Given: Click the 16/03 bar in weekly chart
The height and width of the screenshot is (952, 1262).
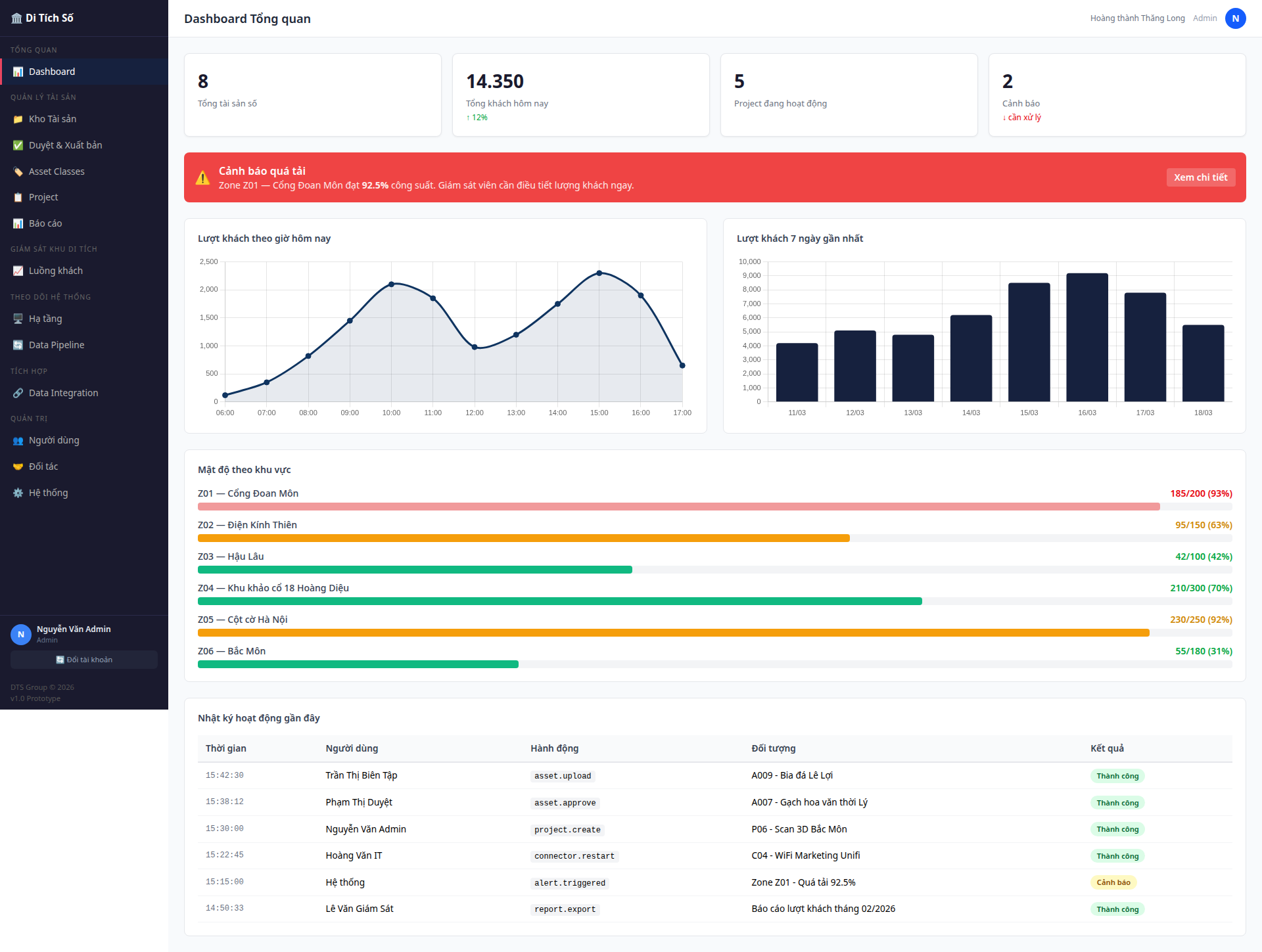Looking at the screenshot, I should (x=1087, y=337).
